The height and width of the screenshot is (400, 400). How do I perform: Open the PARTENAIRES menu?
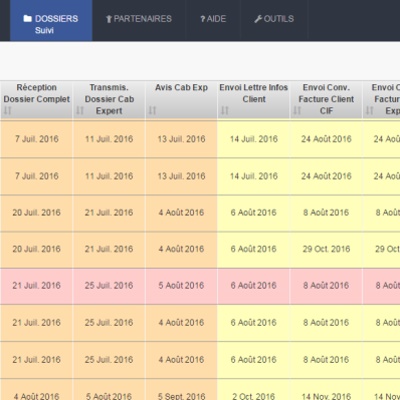point(139,19)
